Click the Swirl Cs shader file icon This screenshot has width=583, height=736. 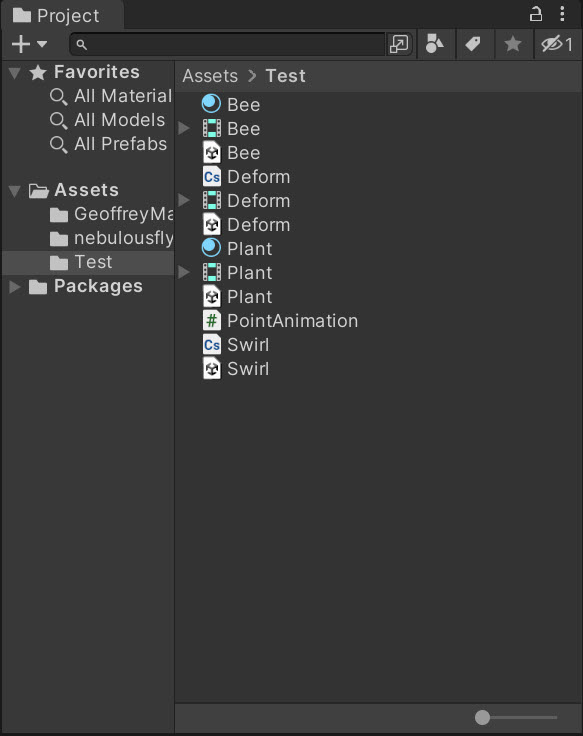(x=211, y=345)
